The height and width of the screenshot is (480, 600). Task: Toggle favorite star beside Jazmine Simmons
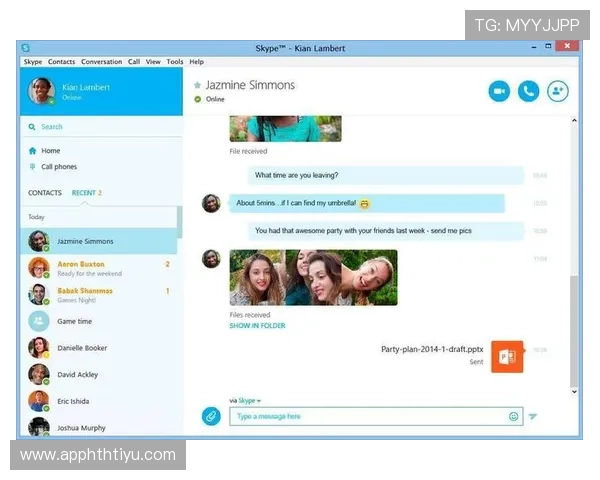pos(198,86)
